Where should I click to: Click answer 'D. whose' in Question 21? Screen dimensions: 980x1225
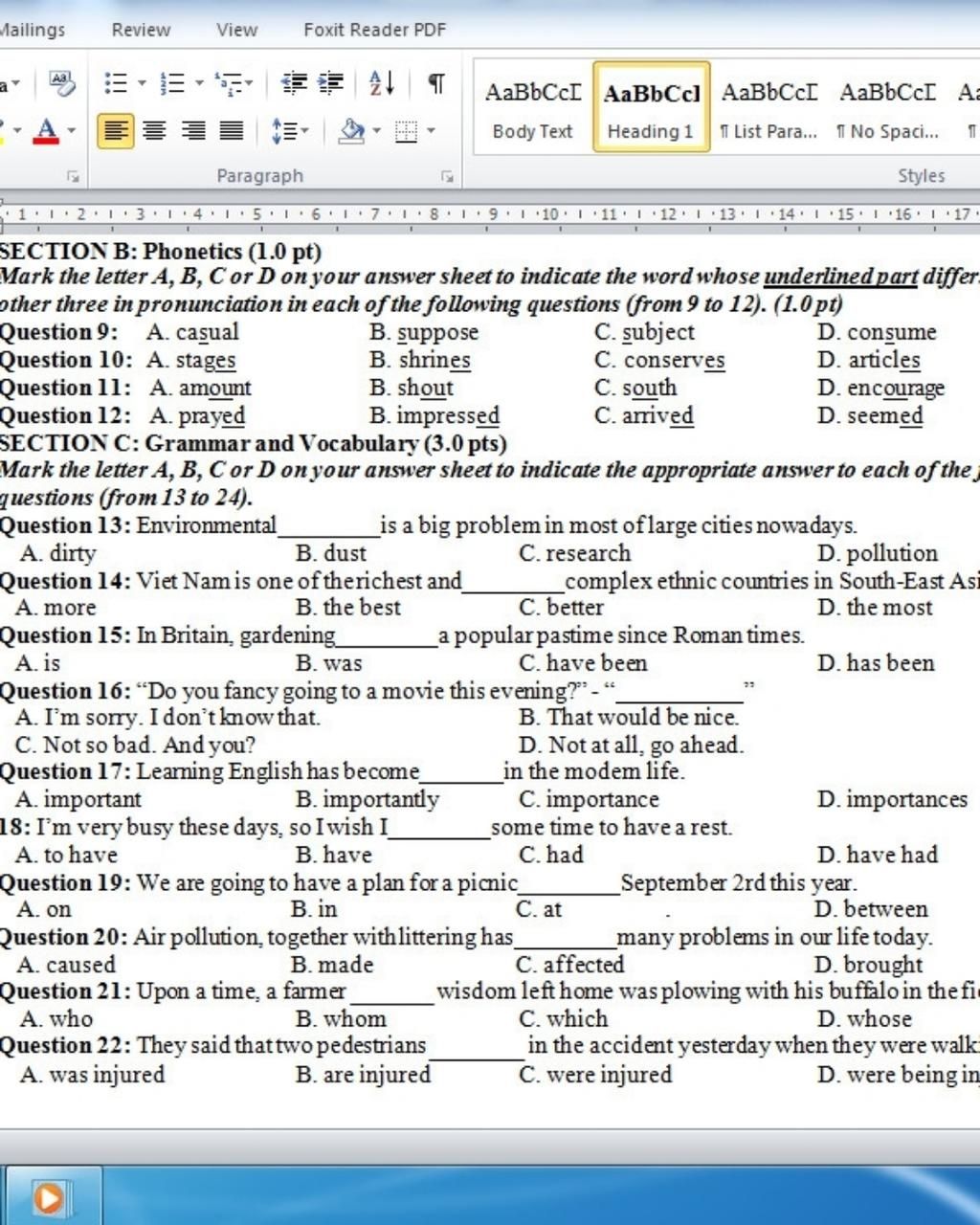865,1019
